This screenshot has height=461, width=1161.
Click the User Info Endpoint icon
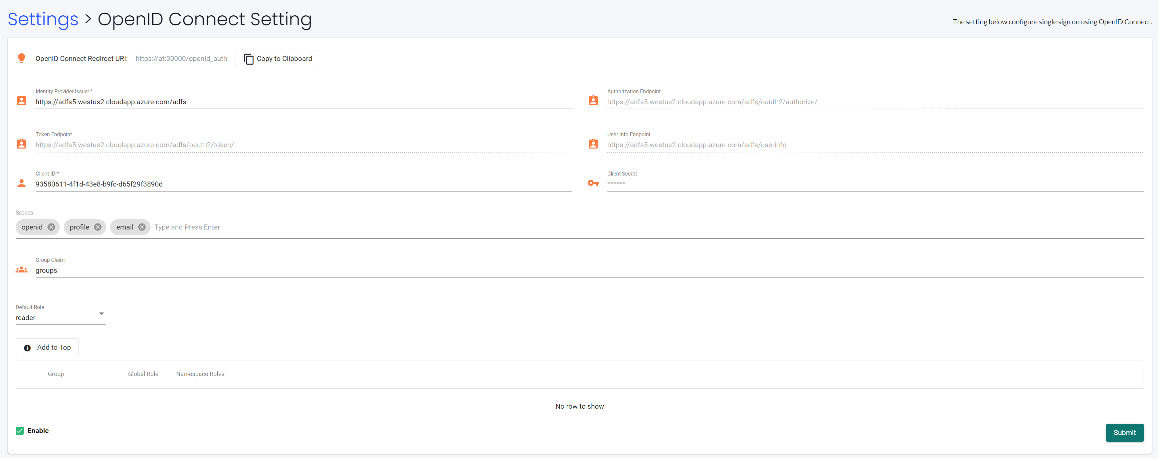593,143
